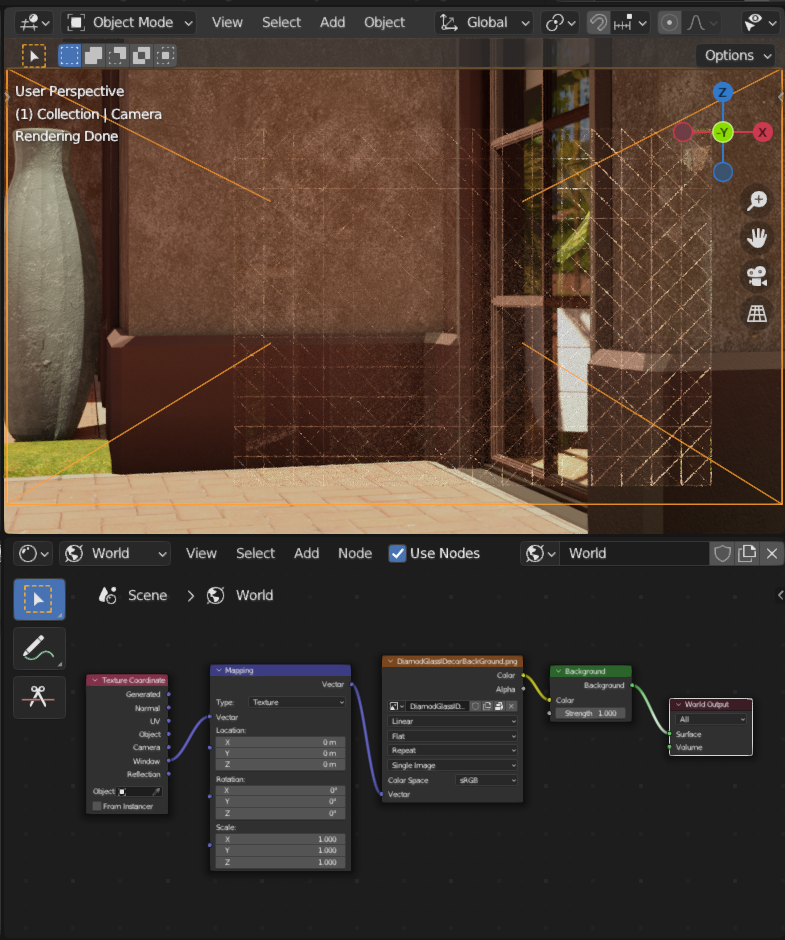The image size is (785, 940).
Task: Click the World breadcrumb
Action: (x=240, y=595)
